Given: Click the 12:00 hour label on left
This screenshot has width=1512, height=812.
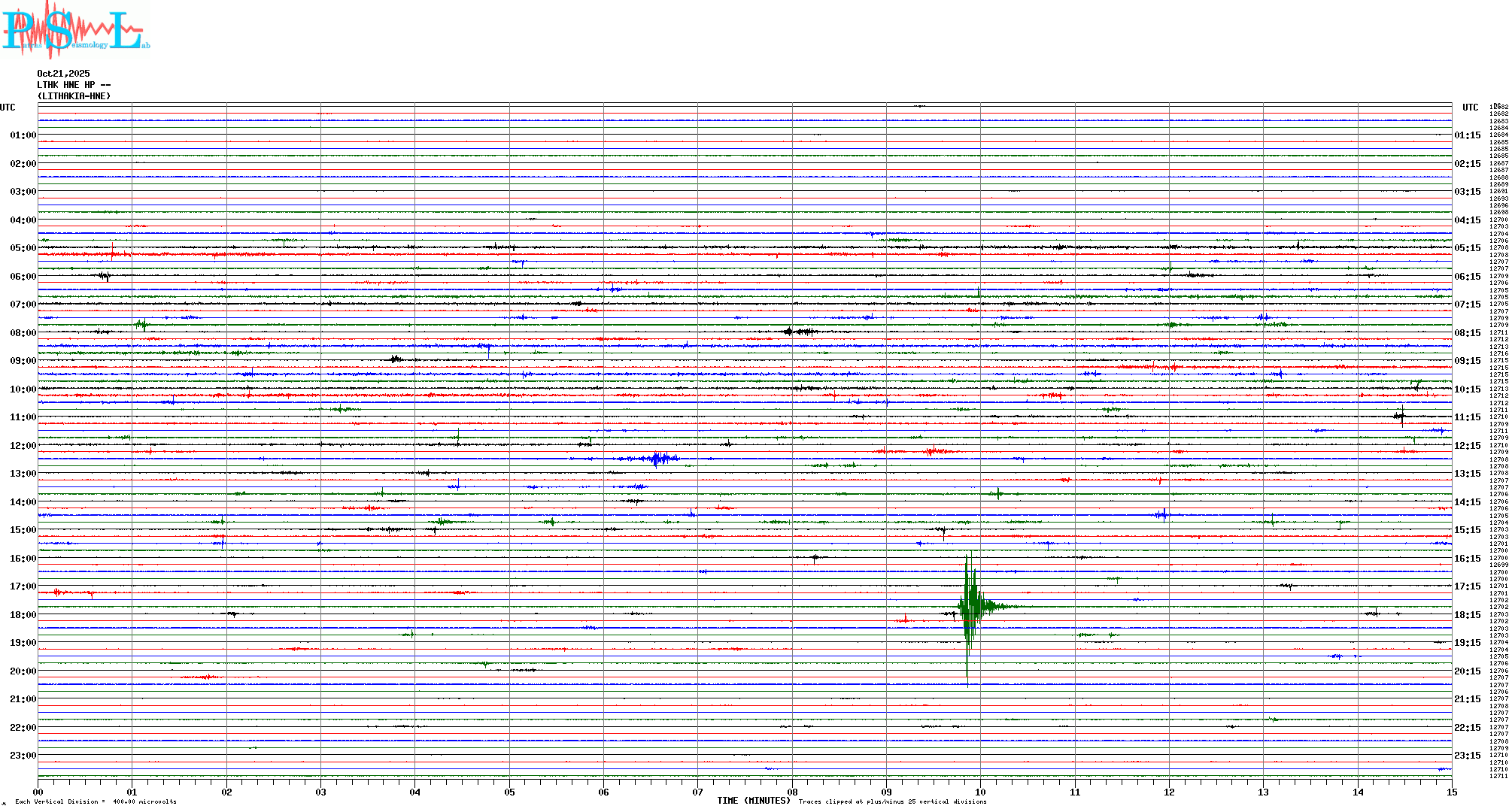Looking at the screenshot, I should click(23, 446).
